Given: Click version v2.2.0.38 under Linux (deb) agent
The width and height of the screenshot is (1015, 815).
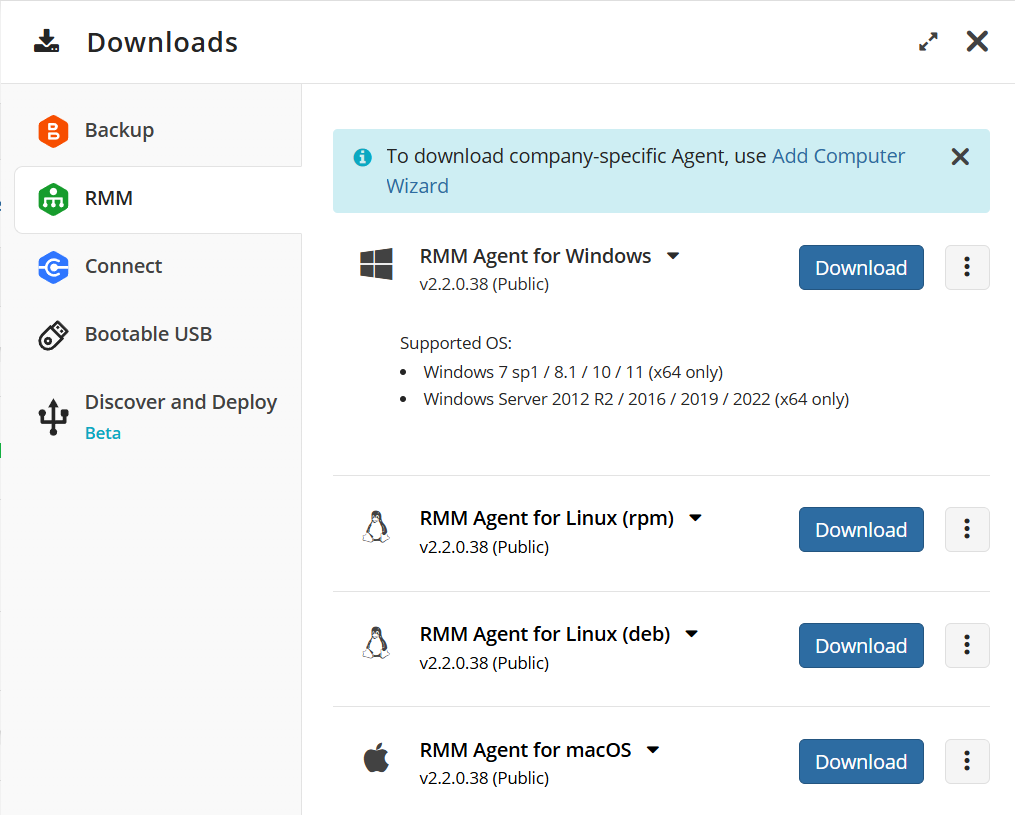Looking at the screenshot, I should 484,663.
